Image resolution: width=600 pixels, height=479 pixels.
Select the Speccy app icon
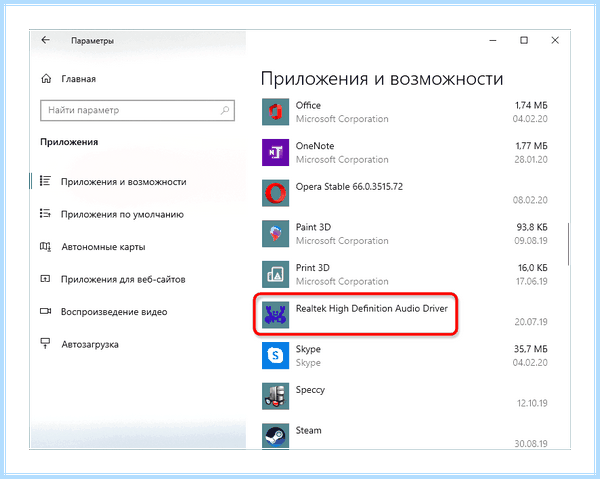tap(275, 396)
